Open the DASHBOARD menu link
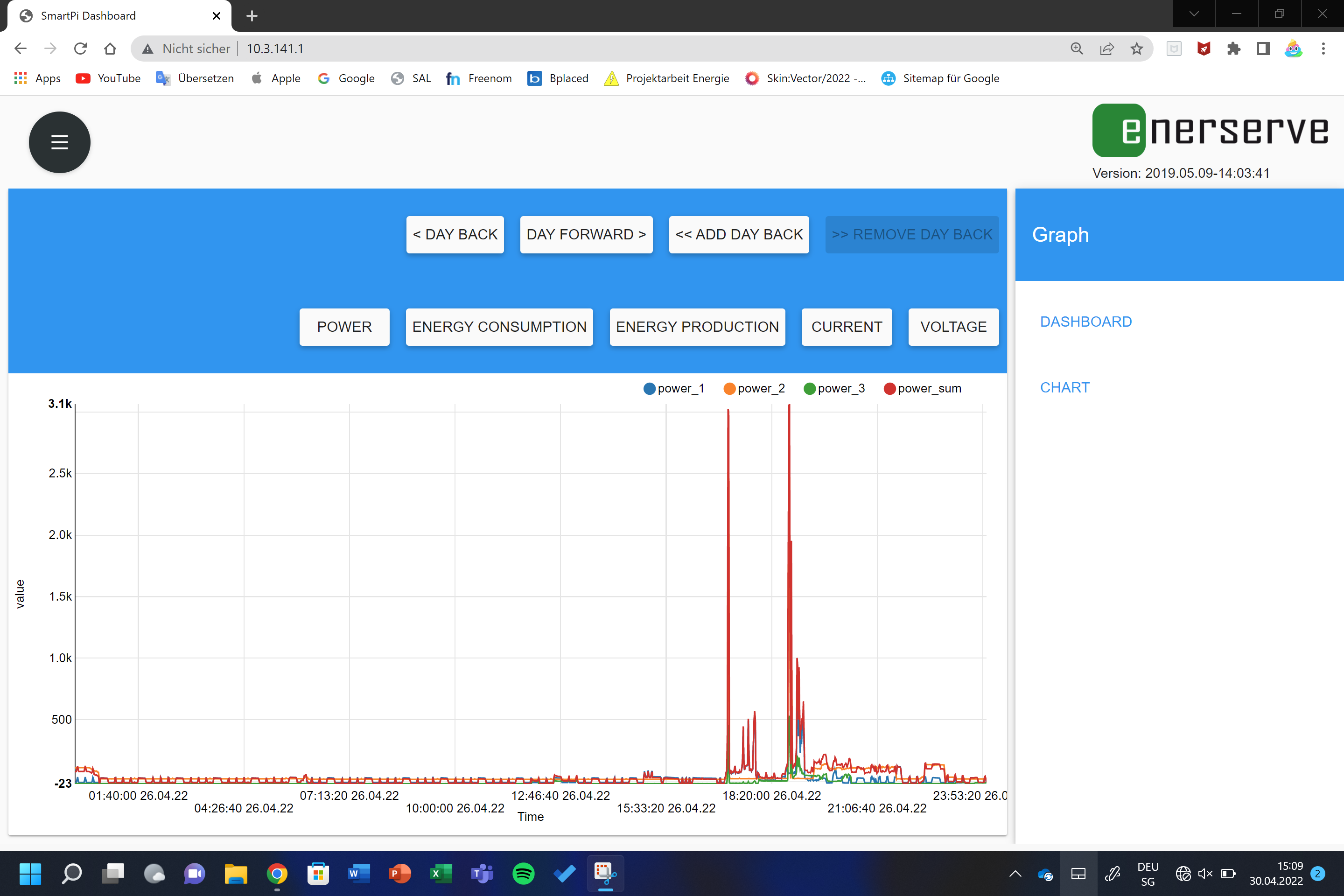The height and width of the screenshot is (896, 1344). pyautogui.click(x=1085, y=322)
